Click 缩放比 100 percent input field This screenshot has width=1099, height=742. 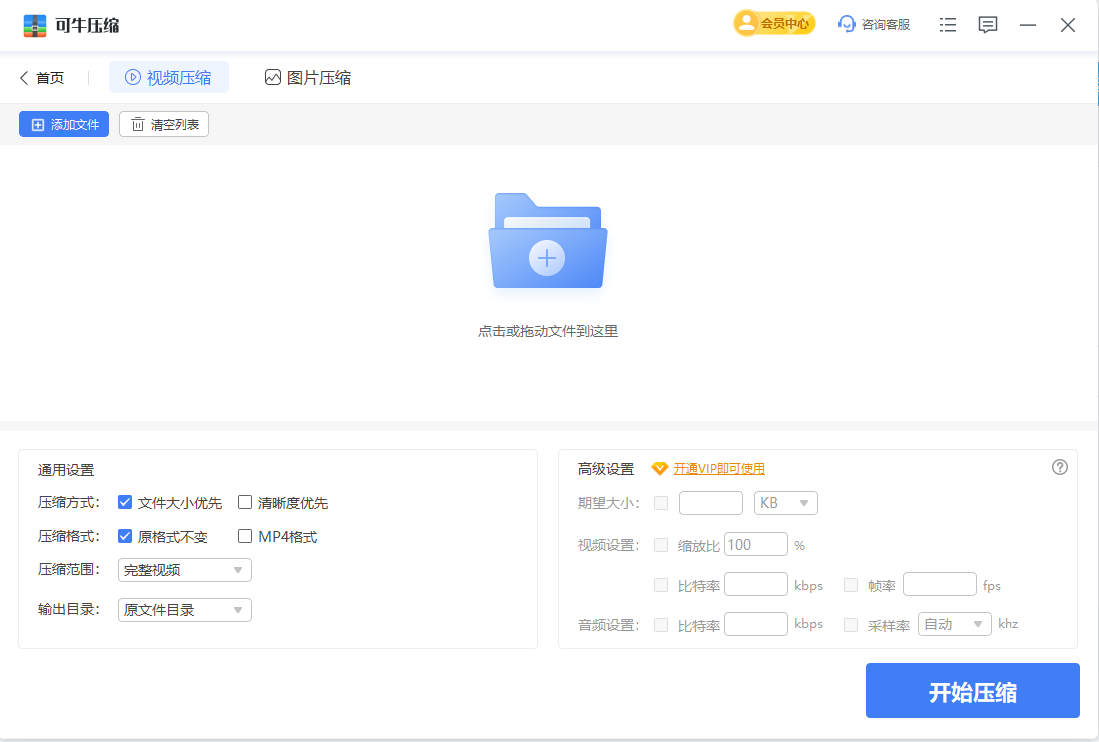click(x=756, y=544)
